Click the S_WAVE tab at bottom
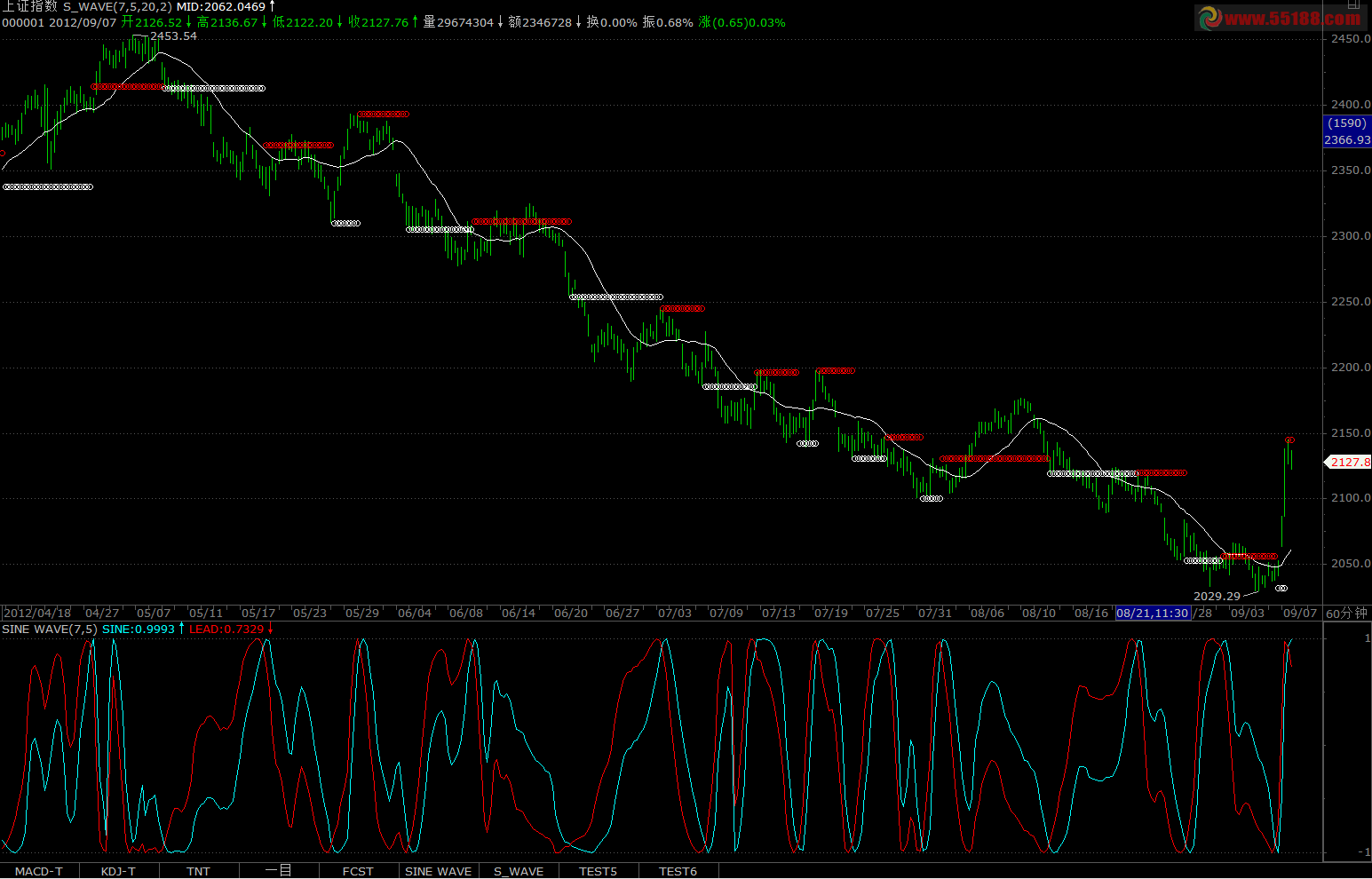This screenshot has height=879, width=1372. pyautogui.click(x=519, y=871)
